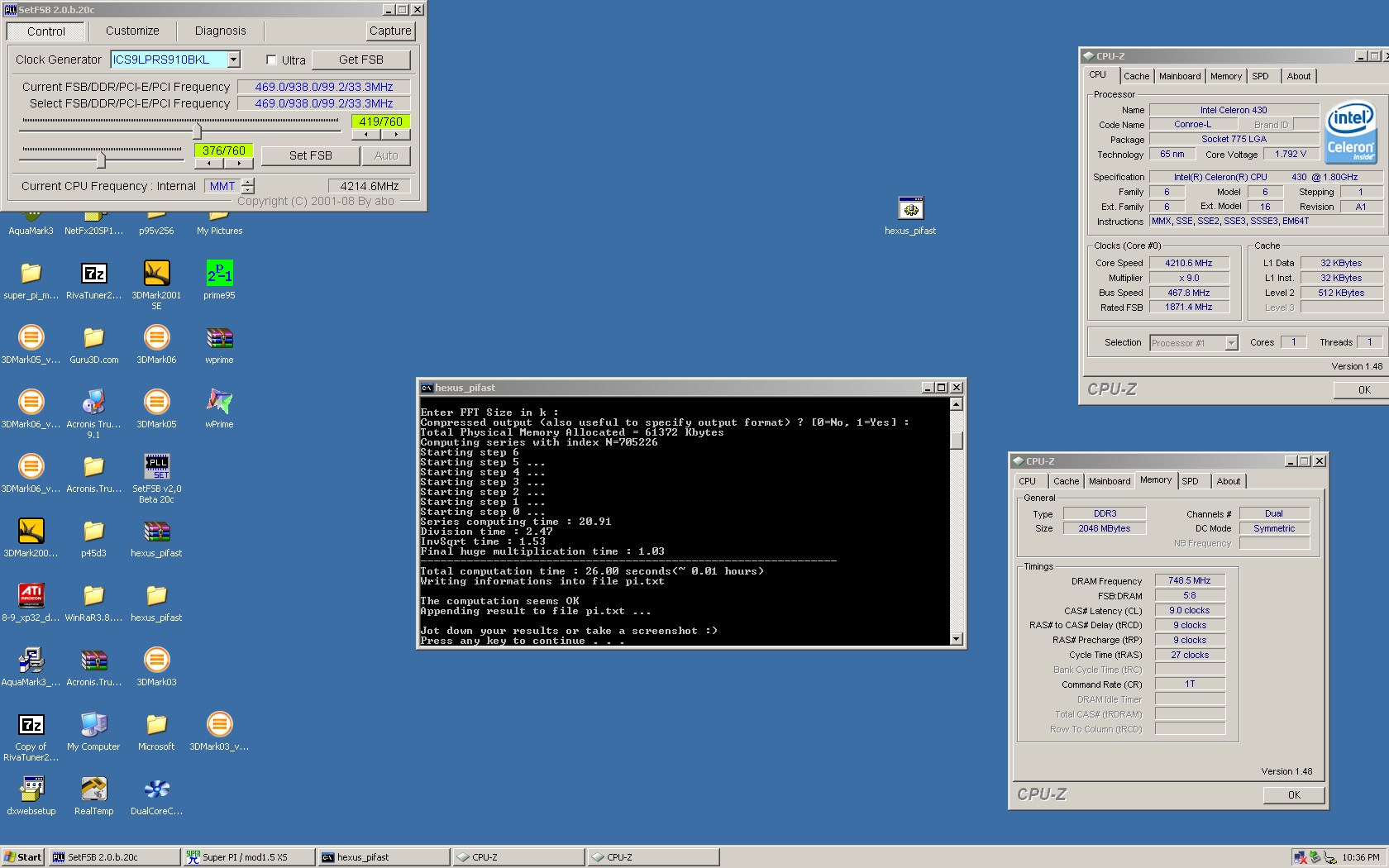Open About tab in lower CPU-Z window
The height and width of the screenshot is (868, 1389).
tap(1228, 481)
